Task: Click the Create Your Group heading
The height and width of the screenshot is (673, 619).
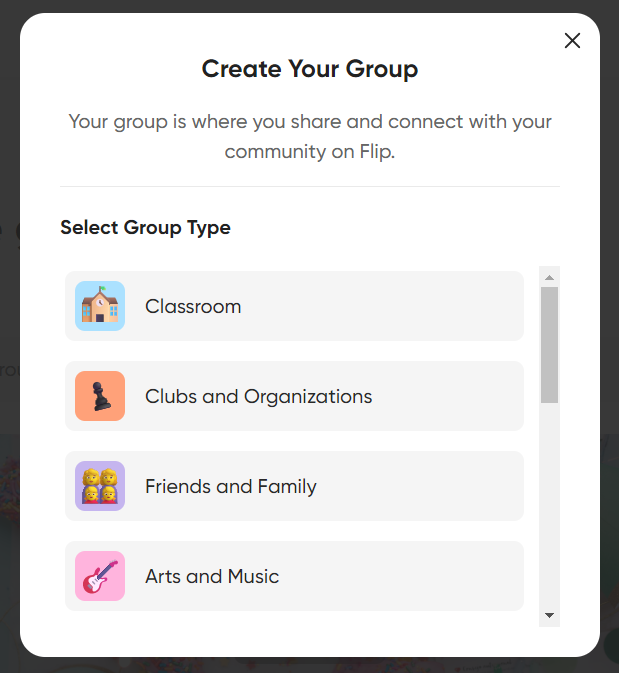Action: (310, 69)
